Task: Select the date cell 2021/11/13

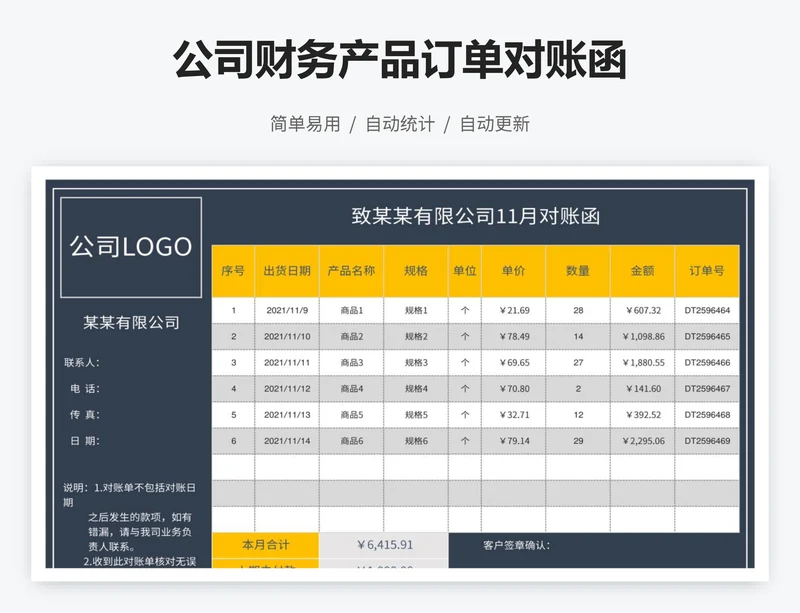Action: pyautogui.click(x=287, y=414)
